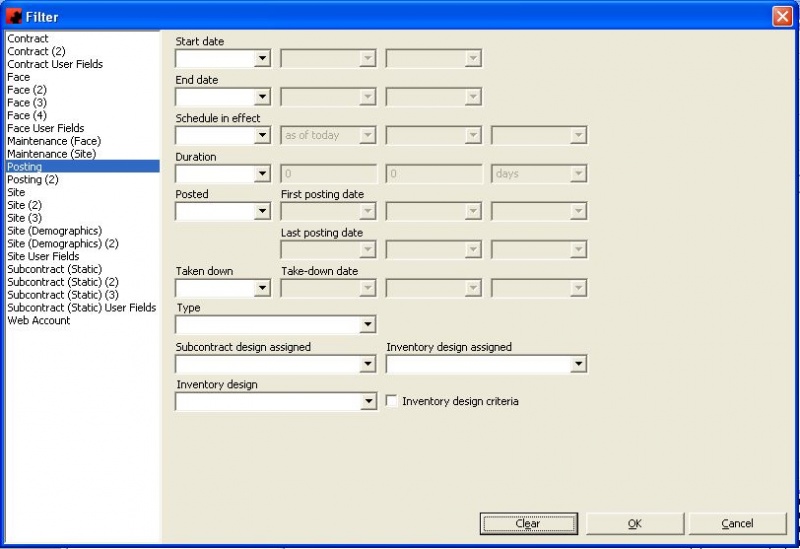Choose Maintenance (Site) from list

tap(51, 154)
